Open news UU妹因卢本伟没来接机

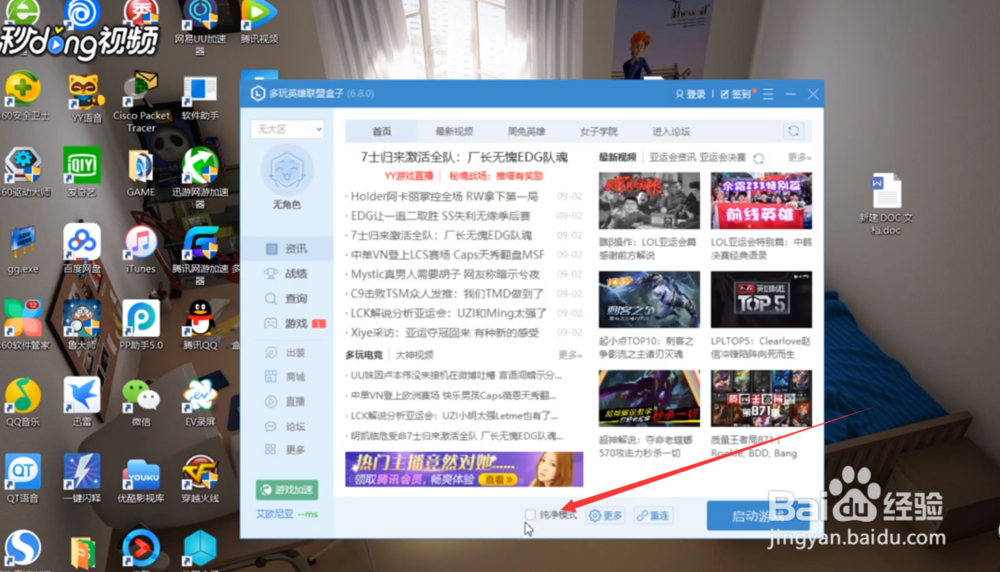click(x=455, y=375)
